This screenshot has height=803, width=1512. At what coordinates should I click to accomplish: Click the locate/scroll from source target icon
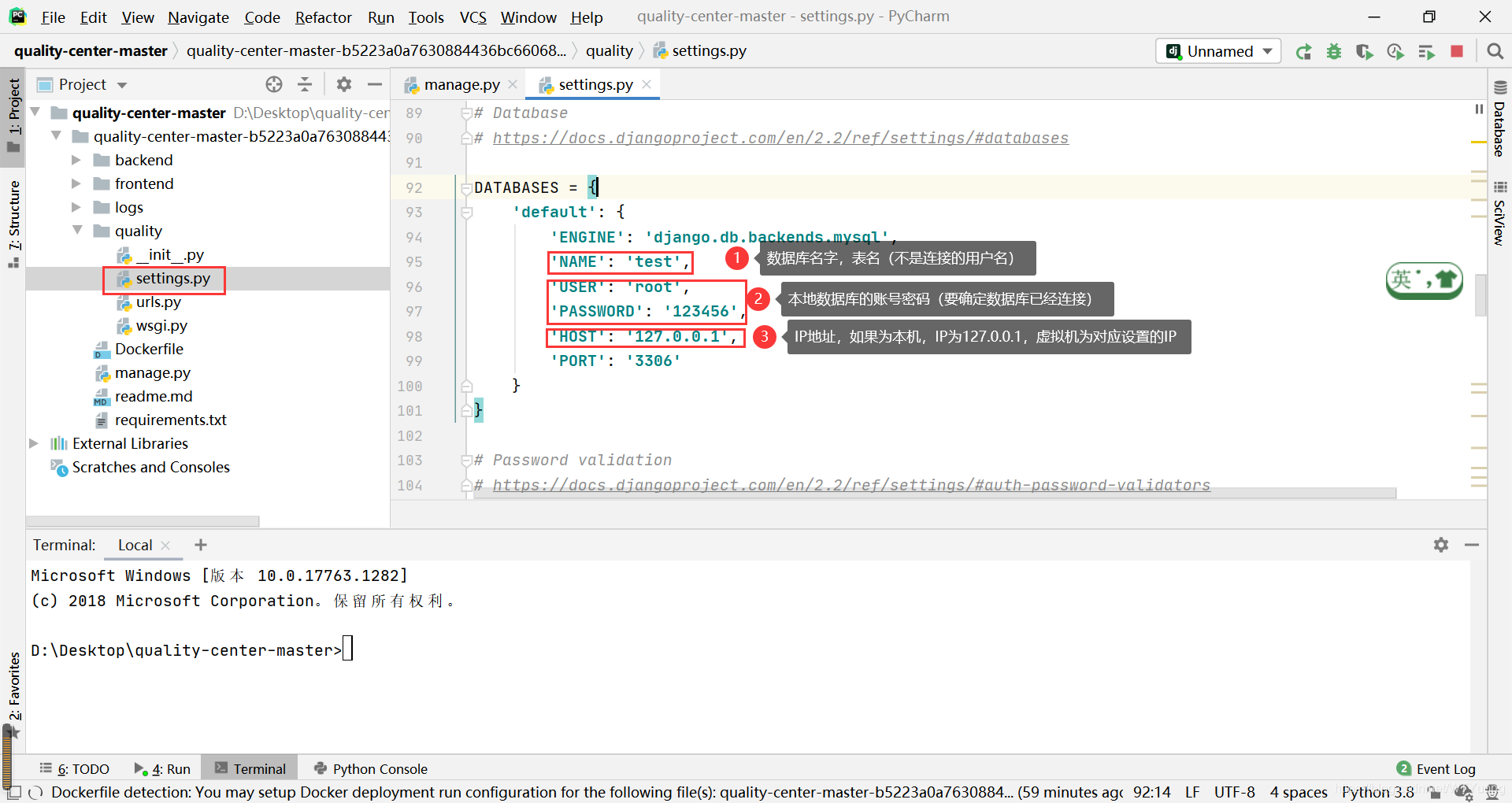274,84
